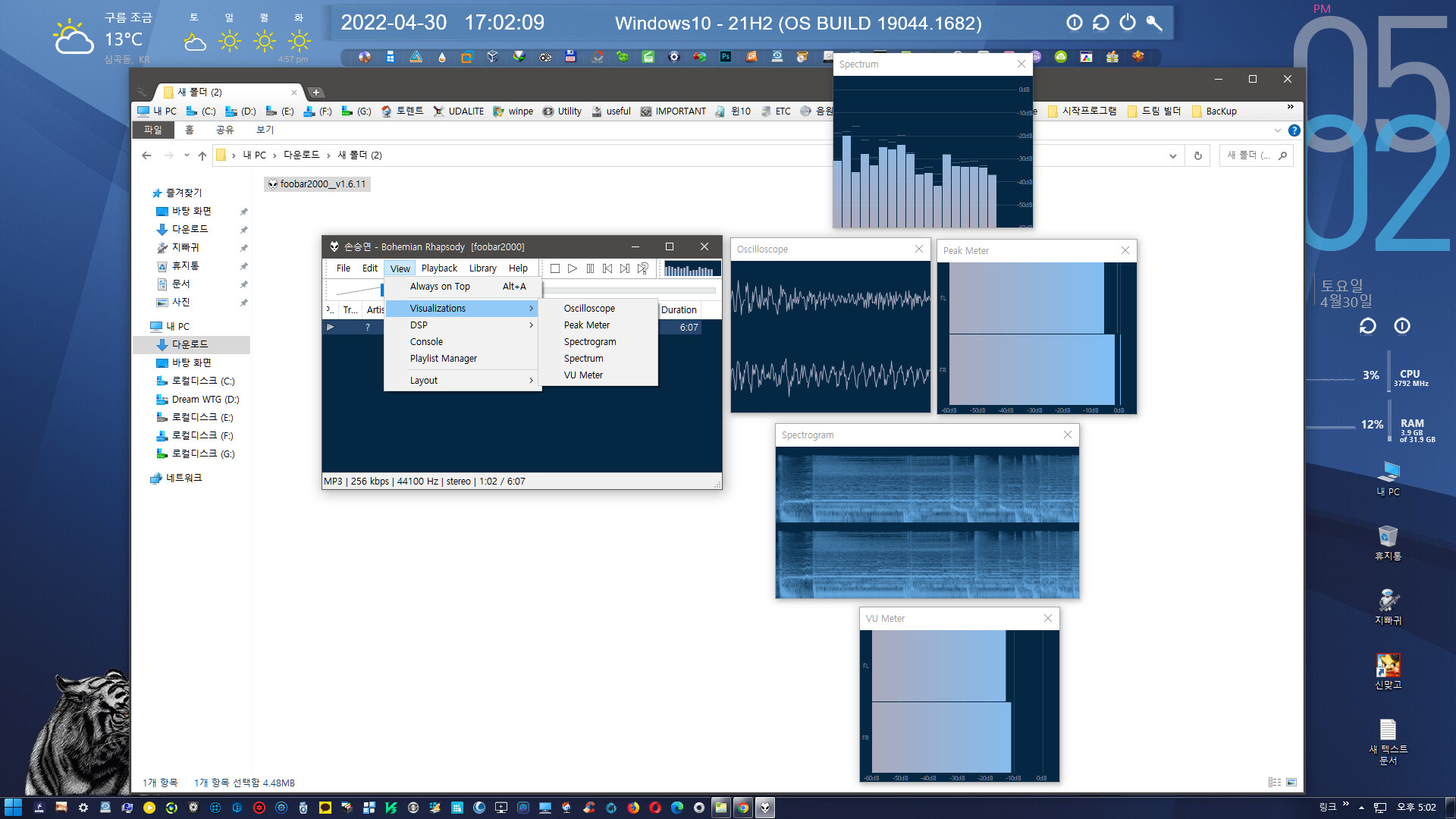
Task: Close the Spectrogram window
Action: click(x=1068, y=435)
